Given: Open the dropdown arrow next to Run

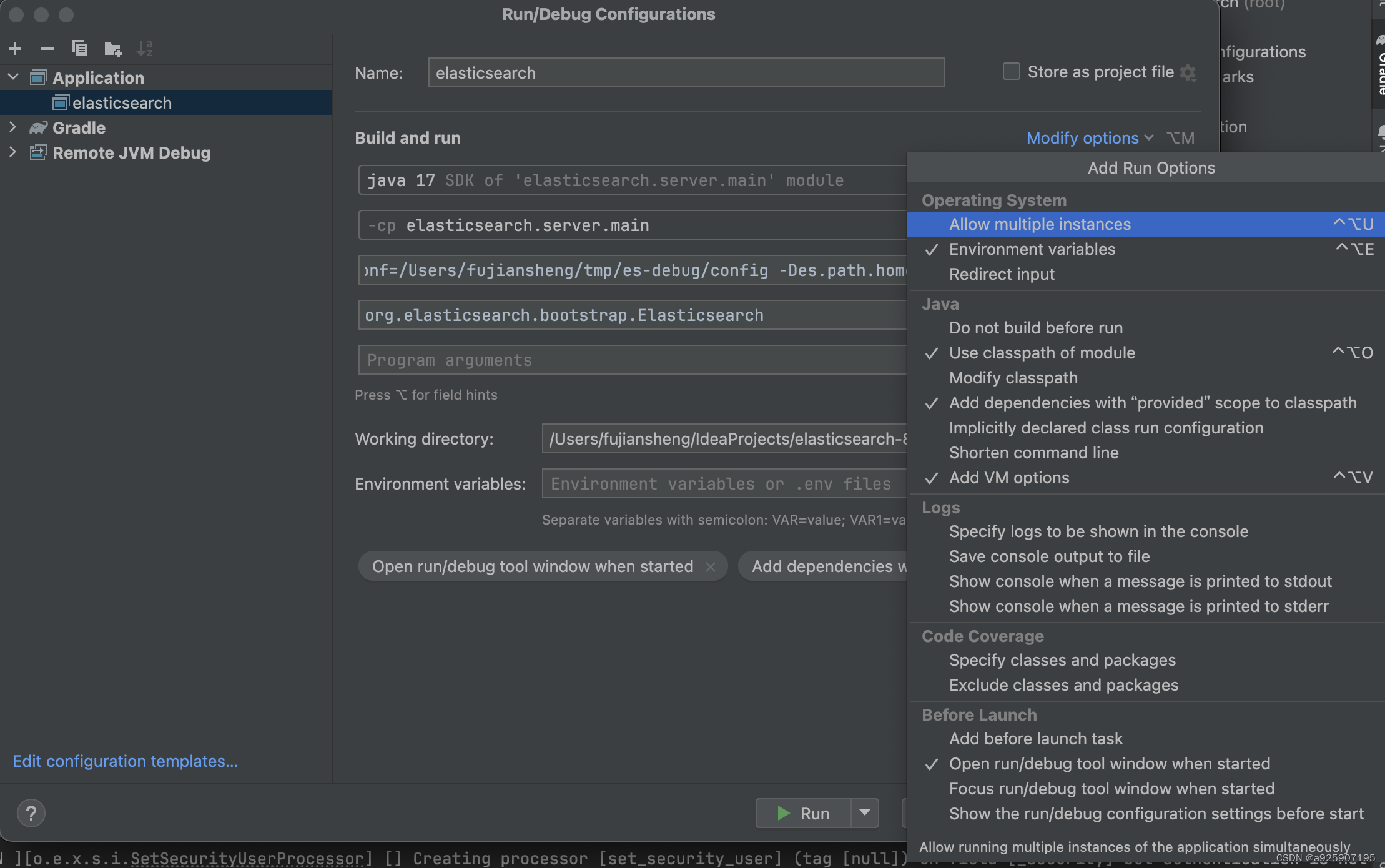Looking at the screenshot, I should tap(865, 813).
